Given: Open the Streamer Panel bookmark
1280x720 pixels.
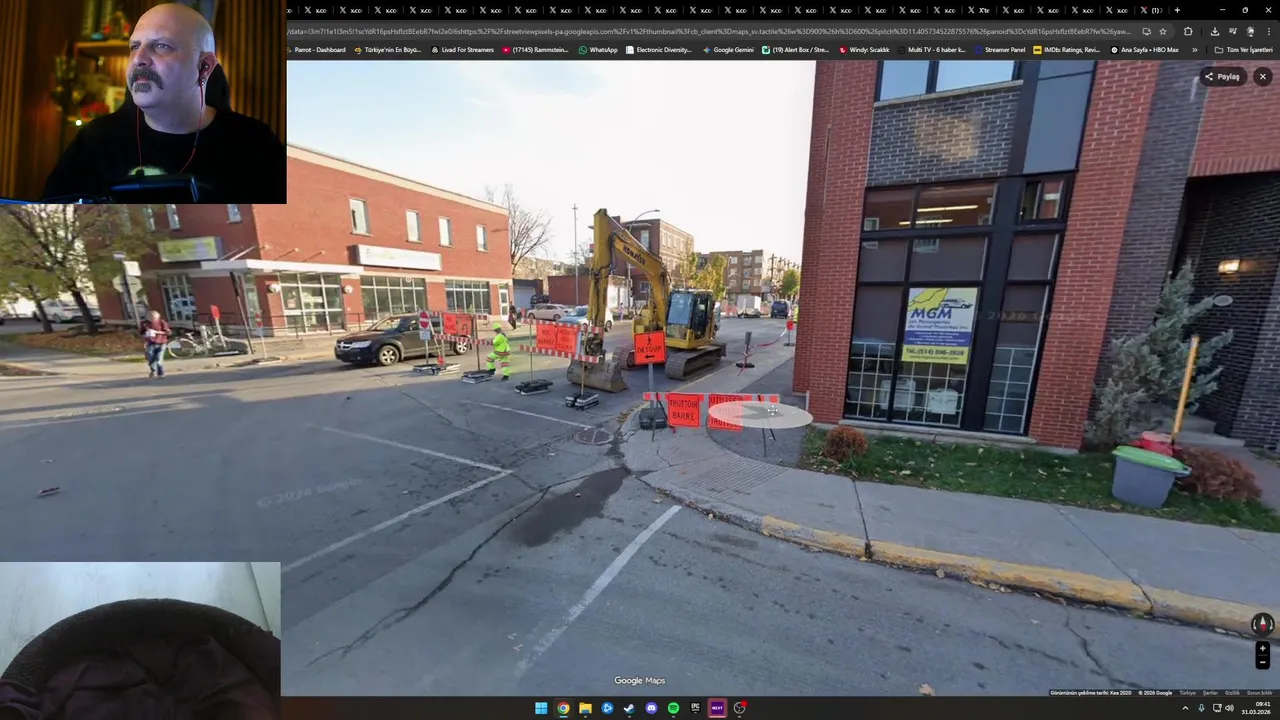Looking at the screenshot, I should [1000, 50].
